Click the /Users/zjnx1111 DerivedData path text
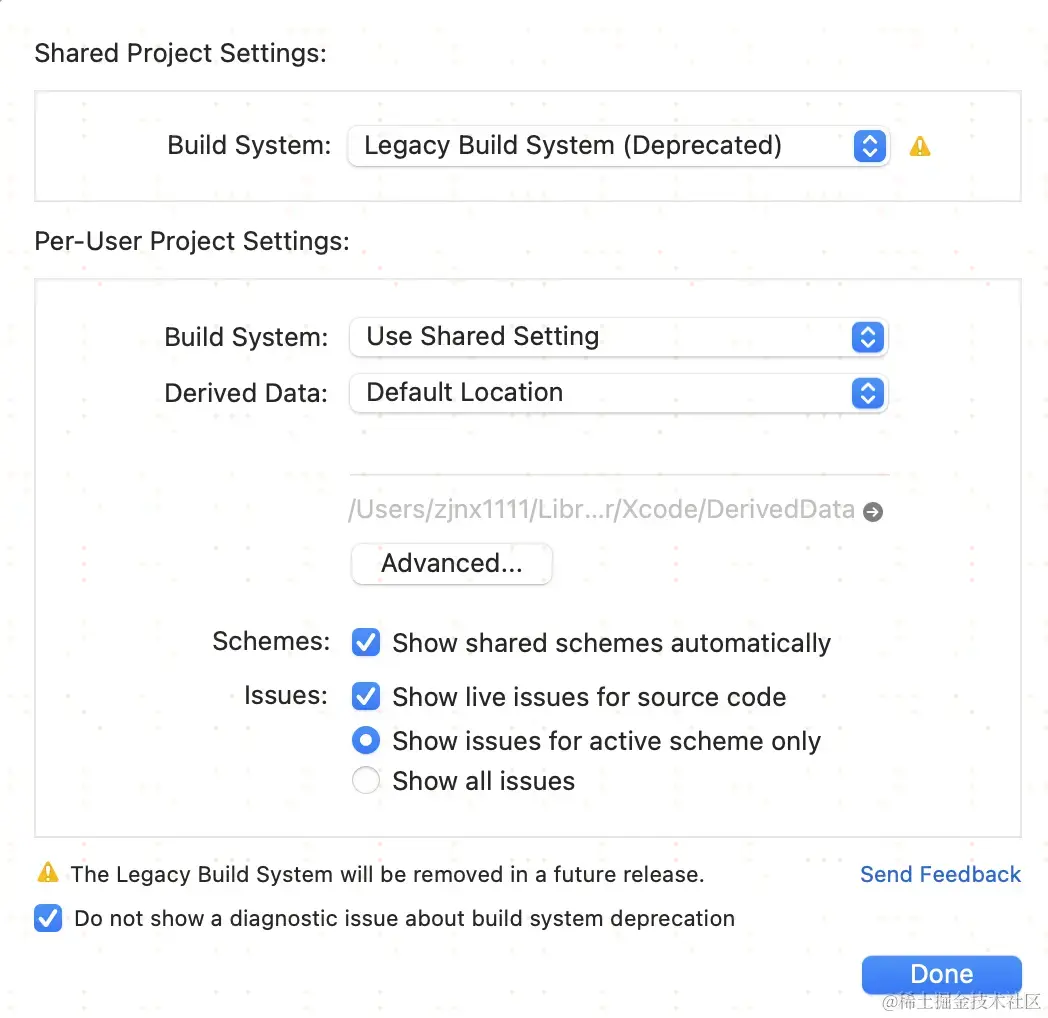 [x=601, y=509]
